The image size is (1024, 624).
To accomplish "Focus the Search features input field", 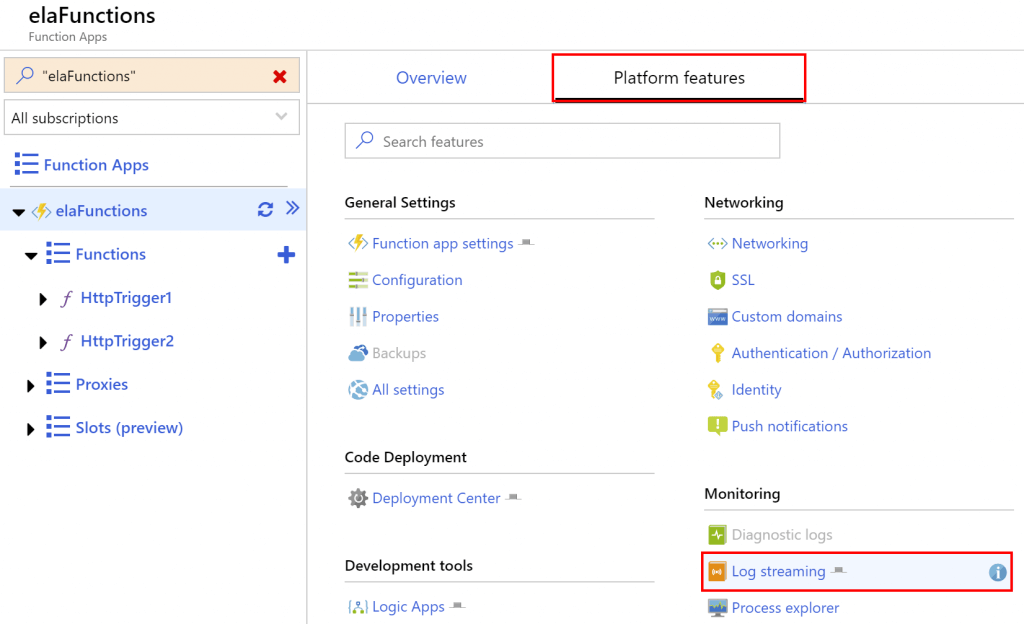I will click(x=562, y=141).
